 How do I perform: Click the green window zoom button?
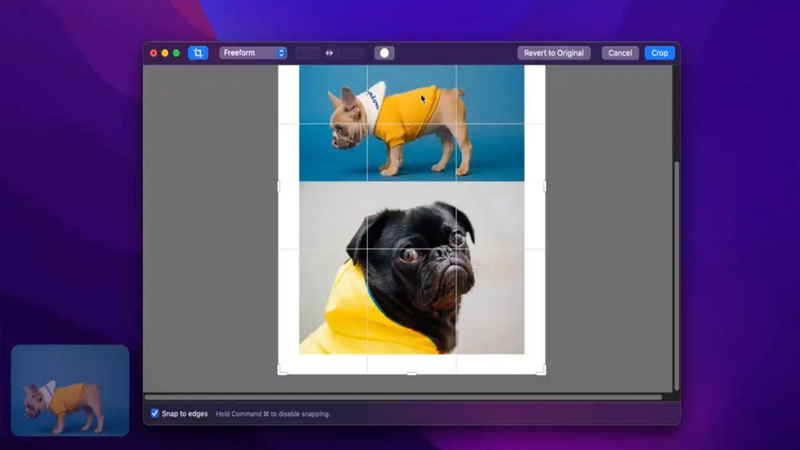coord(177,53)
